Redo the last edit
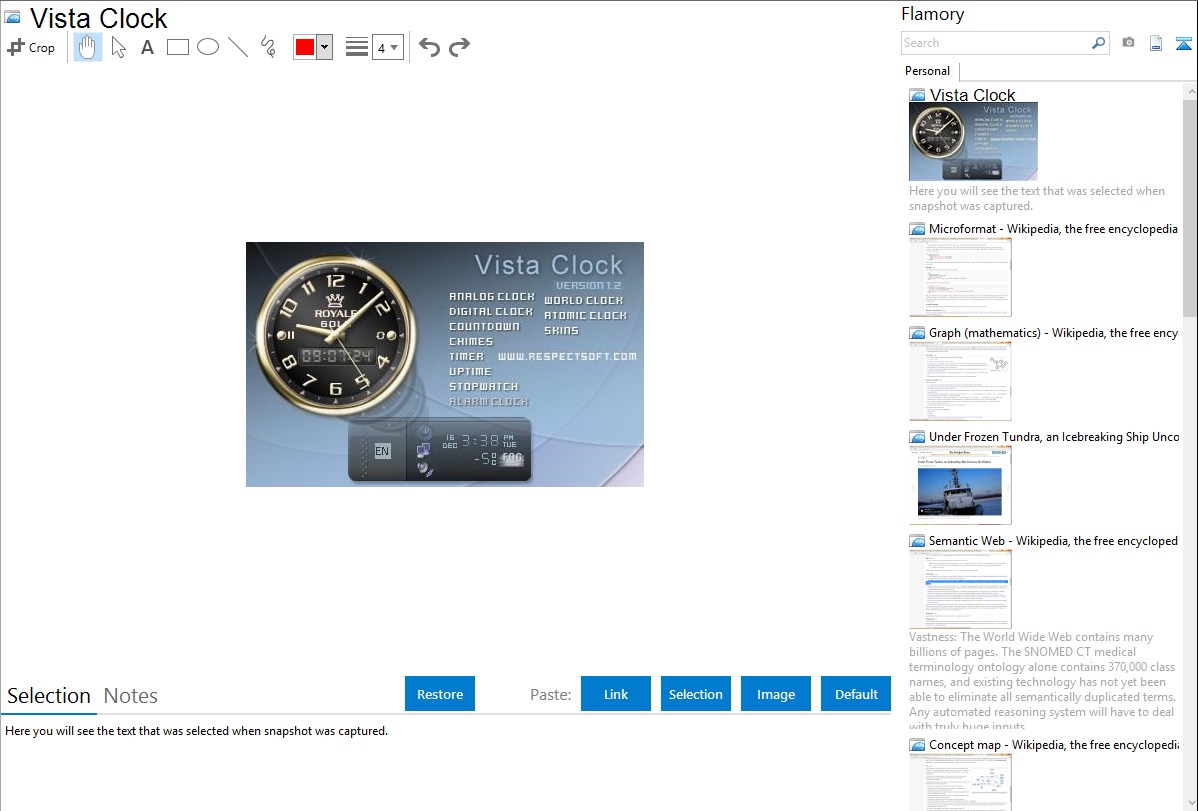The height and width of the screenshot is (811, 1198). (459, 47)
